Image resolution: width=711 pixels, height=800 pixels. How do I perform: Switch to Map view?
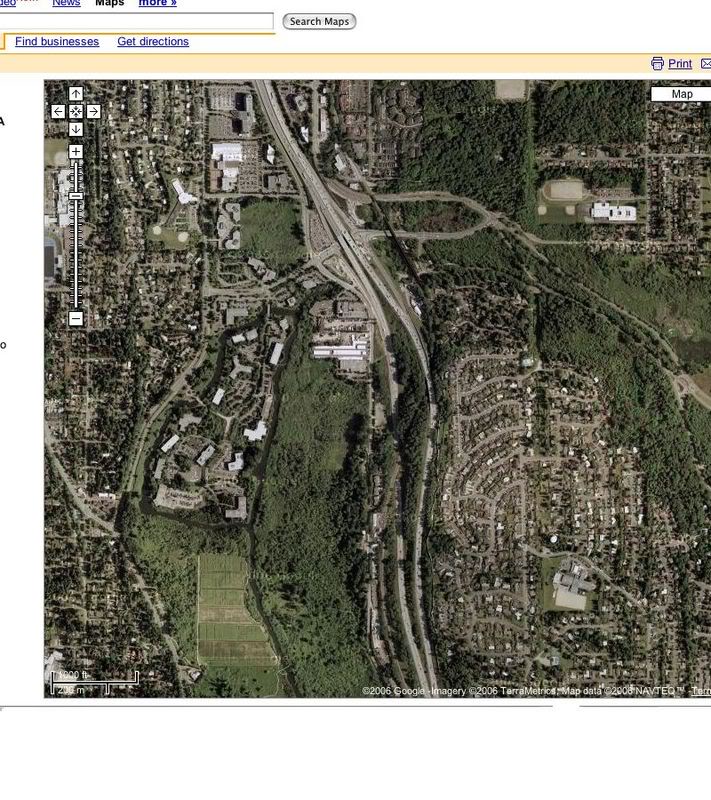coord(682,94)
